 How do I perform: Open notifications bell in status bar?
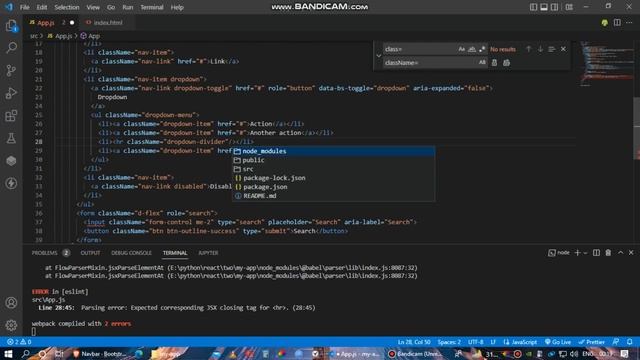[x=630, y=342]
